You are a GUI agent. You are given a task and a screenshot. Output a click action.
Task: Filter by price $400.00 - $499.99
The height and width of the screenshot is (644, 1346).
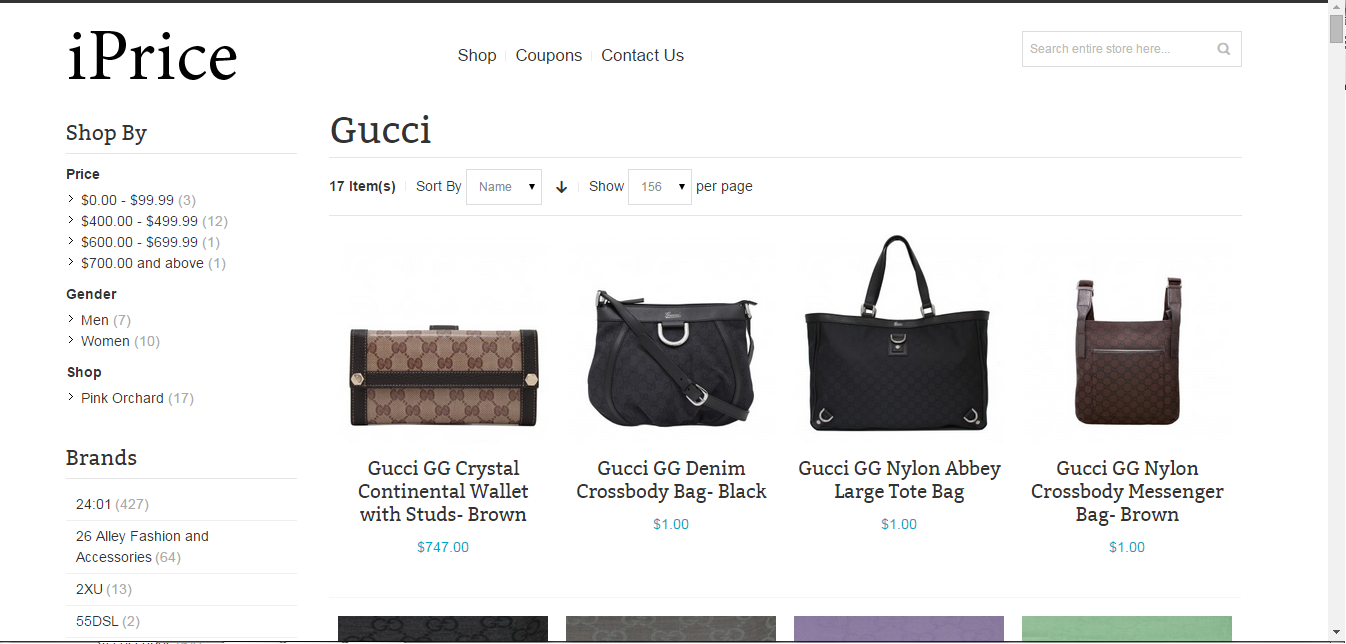coord(139,221)
